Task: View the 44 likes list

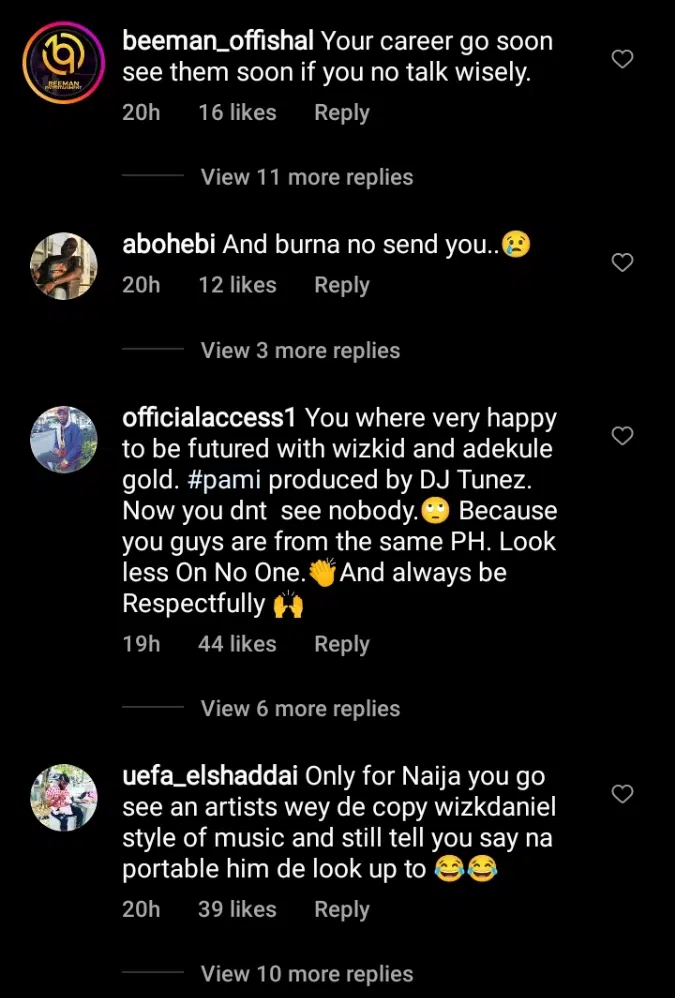Action: [237, 645]
